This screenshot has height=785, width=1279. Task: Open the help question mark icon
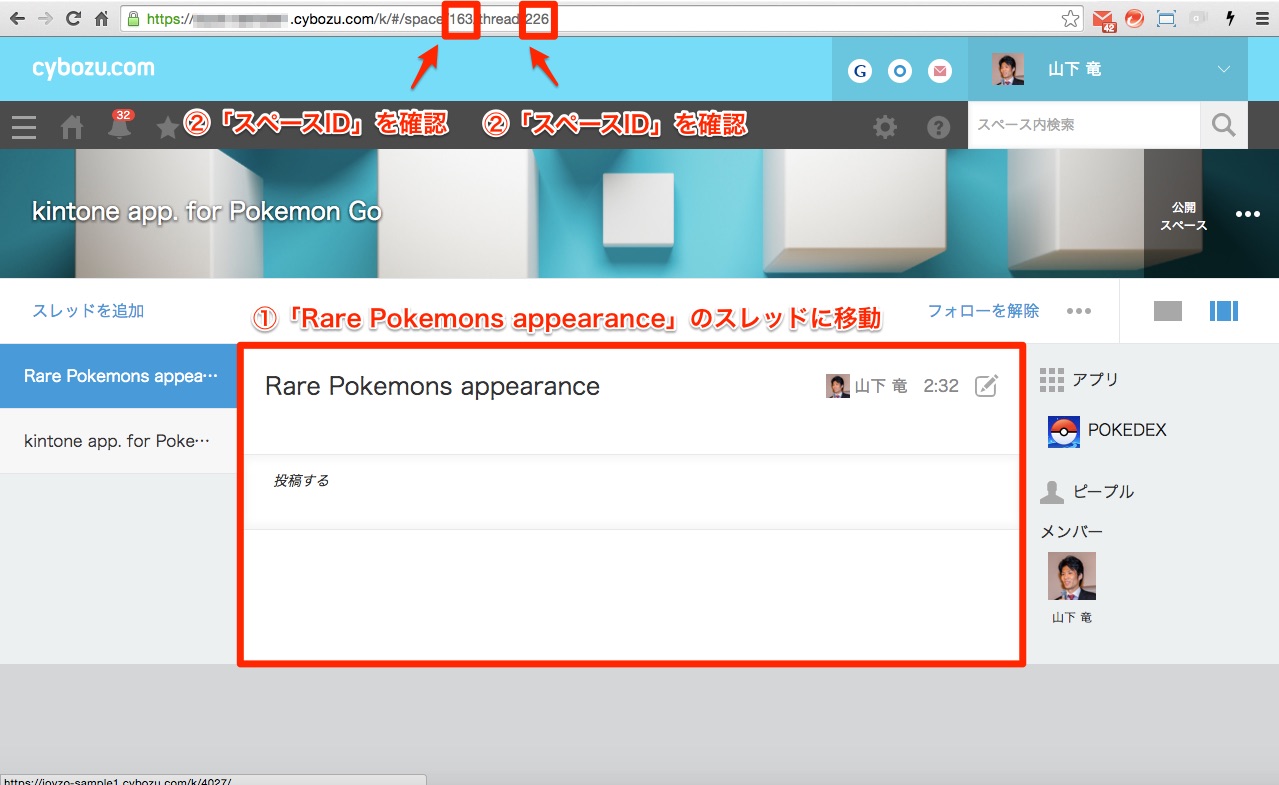938,127
